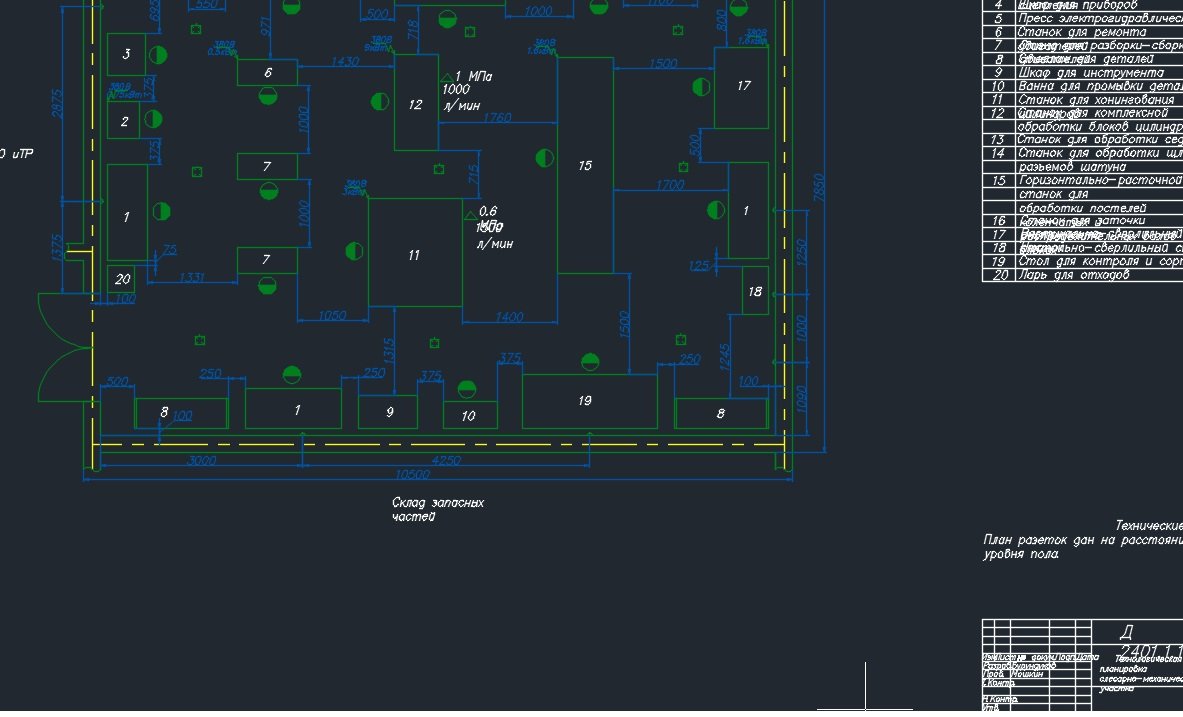Select the tool cabinet block numbered 9
Screen dimensions: 1183x717
[x=388, y=411]
